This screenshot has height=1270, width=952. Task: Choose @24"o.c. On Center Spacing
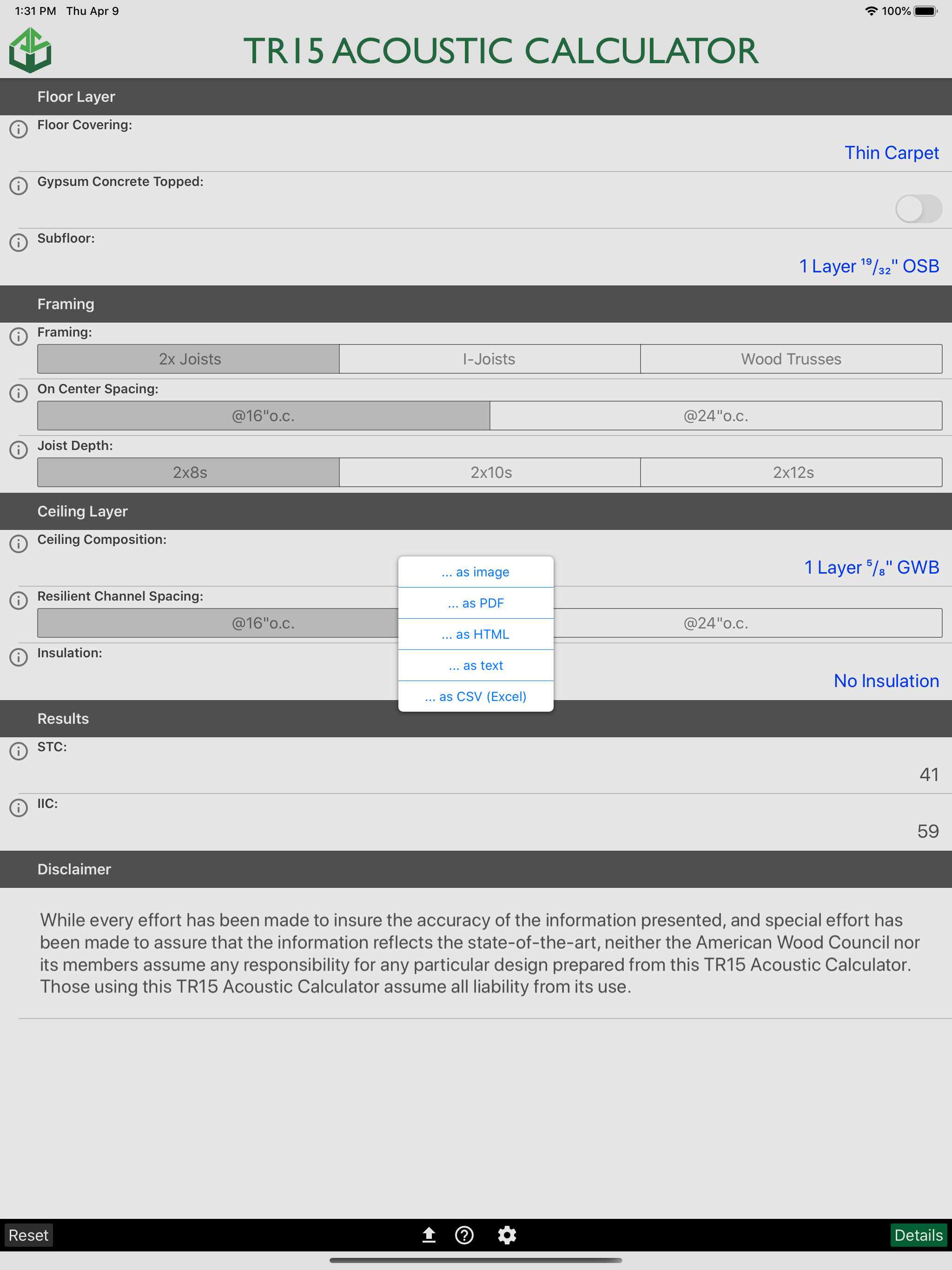716,416
